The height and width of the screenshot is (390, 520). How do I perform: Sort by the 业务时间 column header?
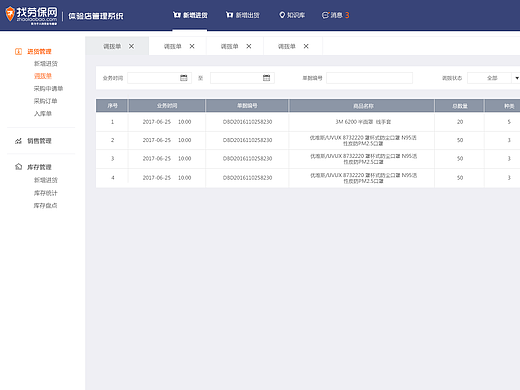click(167, 106)
